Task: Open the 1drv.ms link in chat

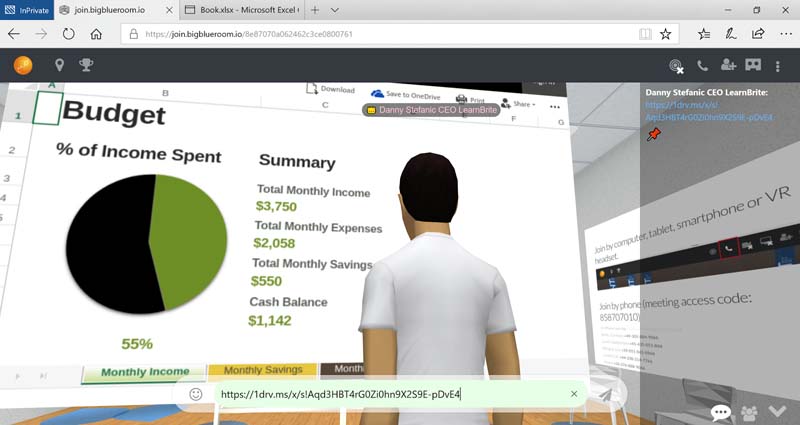Action: (x=709, y=111)
